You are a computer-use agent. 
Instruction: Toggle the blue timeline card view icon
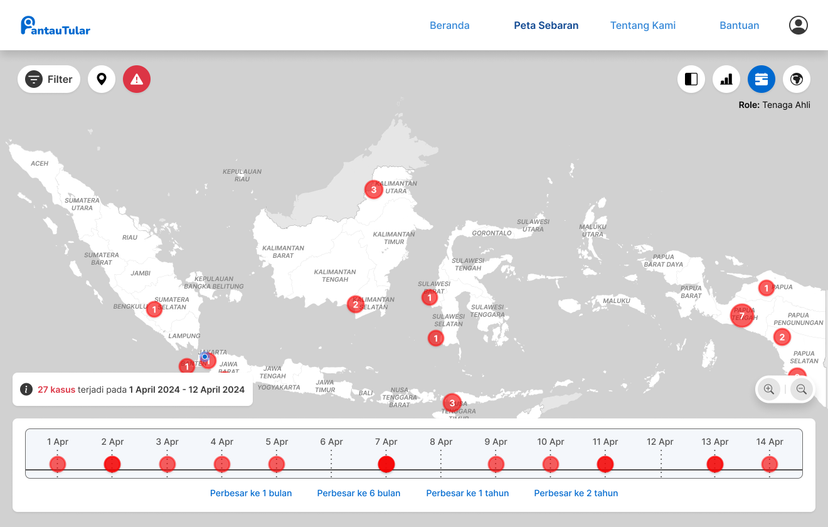pyautogui.click(x=761, y=79)
